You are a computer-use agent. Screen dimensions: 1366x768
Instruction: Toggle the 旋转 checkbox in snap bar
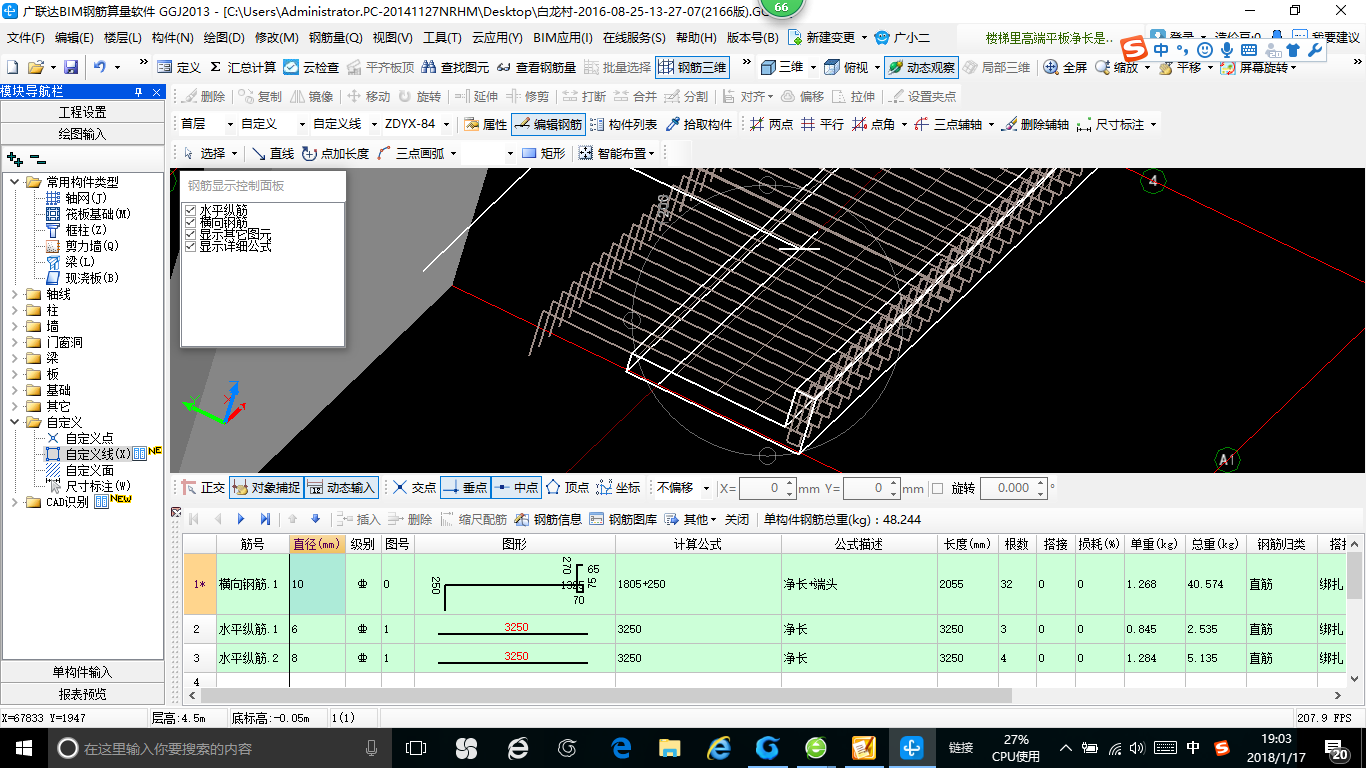point(938,488)
